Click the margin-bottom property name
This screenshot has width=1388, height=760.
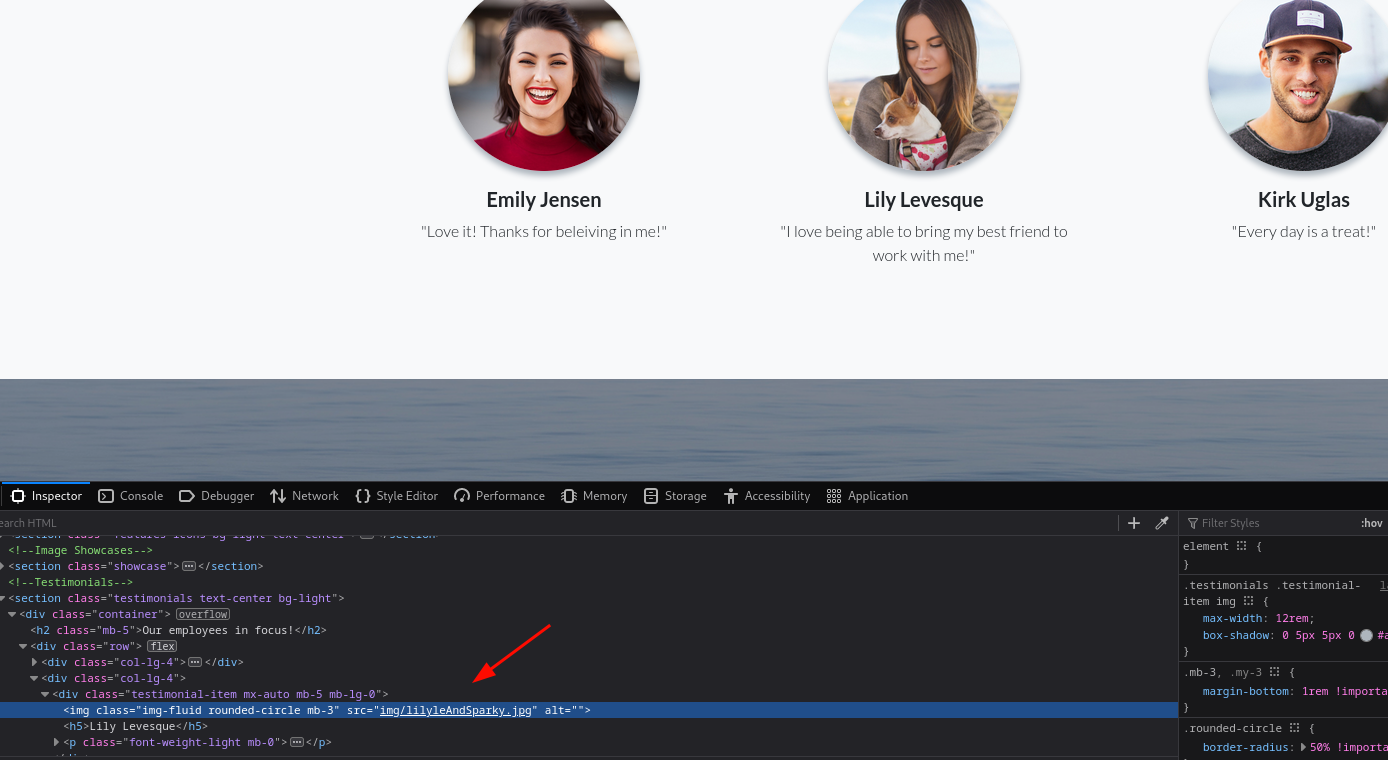tap(1246, 691)
